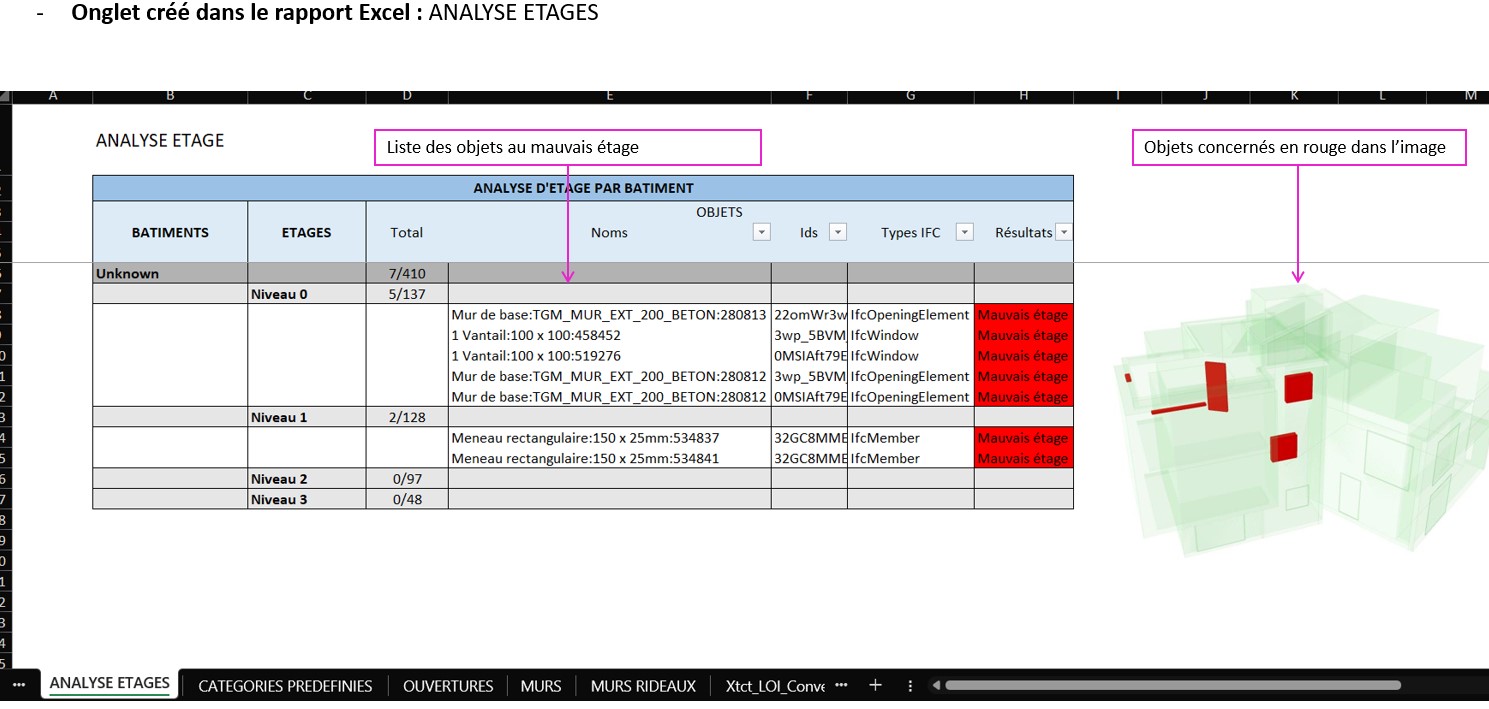The width and height of the screenshot is (1489, 709).
Task: Open the Résultats filter dropdown
Action: [x=1064, y=231]
